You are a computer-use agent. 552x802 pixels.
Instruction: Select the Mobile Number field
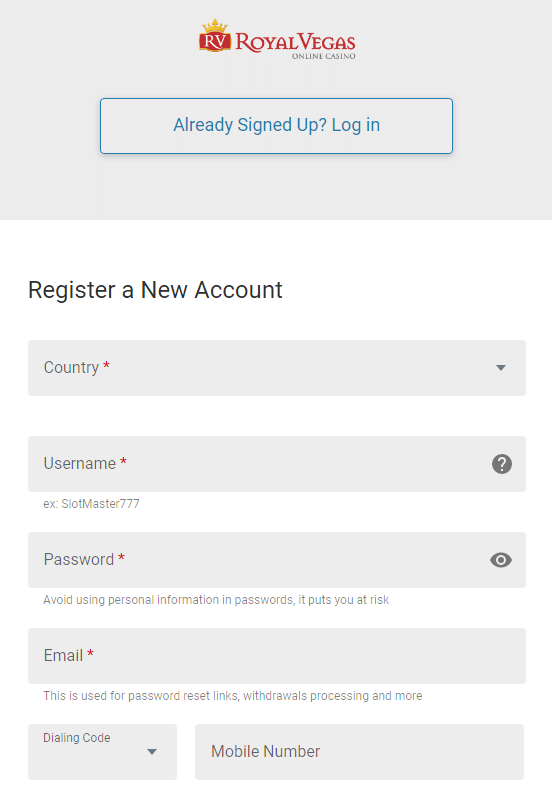[359, 752]
